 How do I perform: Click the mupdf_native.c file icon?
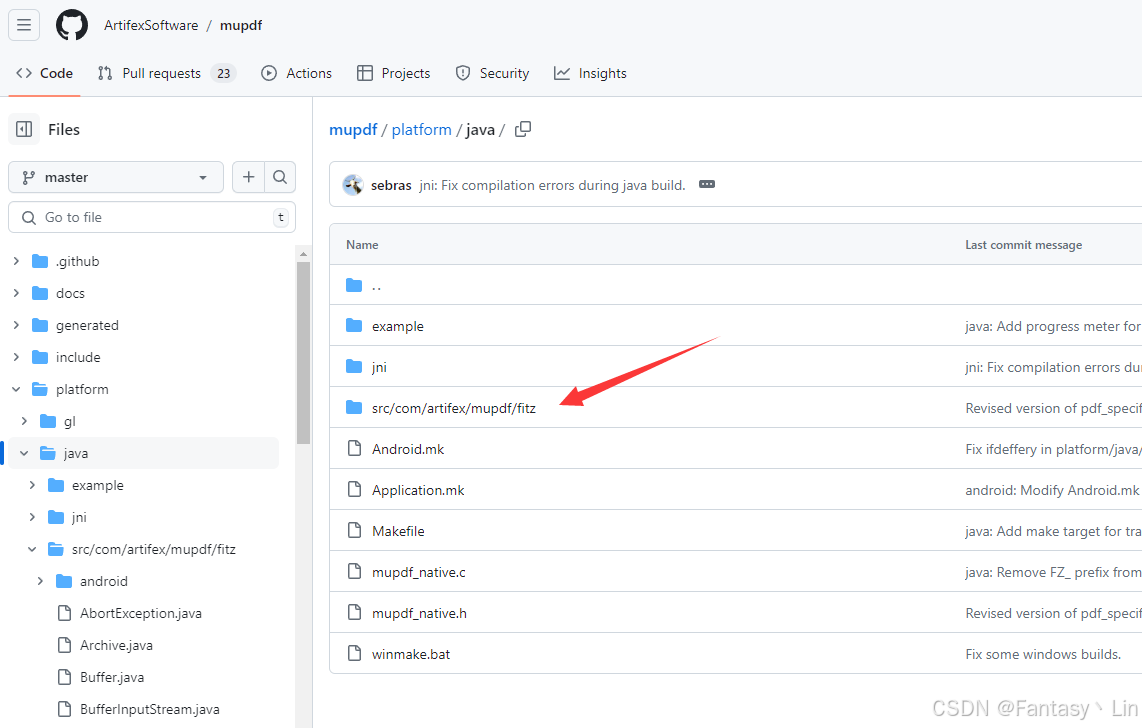click(354, 571)
